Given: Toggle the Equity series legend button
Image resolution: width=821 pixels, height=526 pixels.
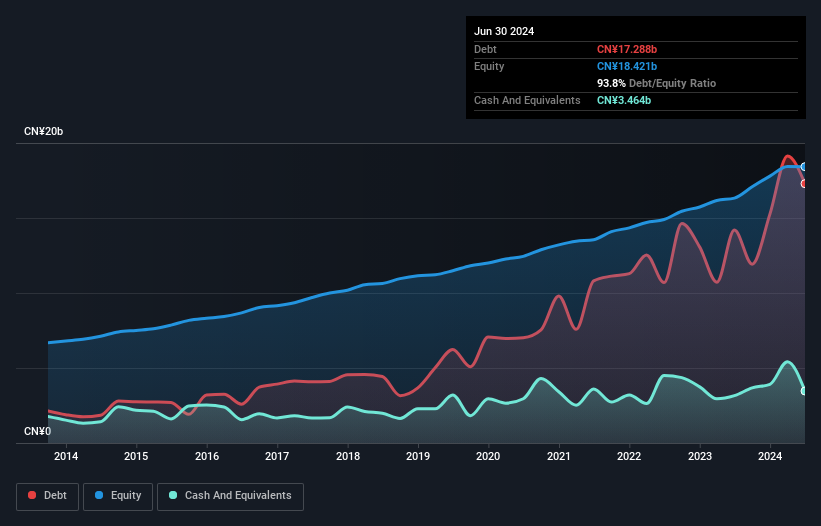Looking at the screenshot, I should point(118,496).
